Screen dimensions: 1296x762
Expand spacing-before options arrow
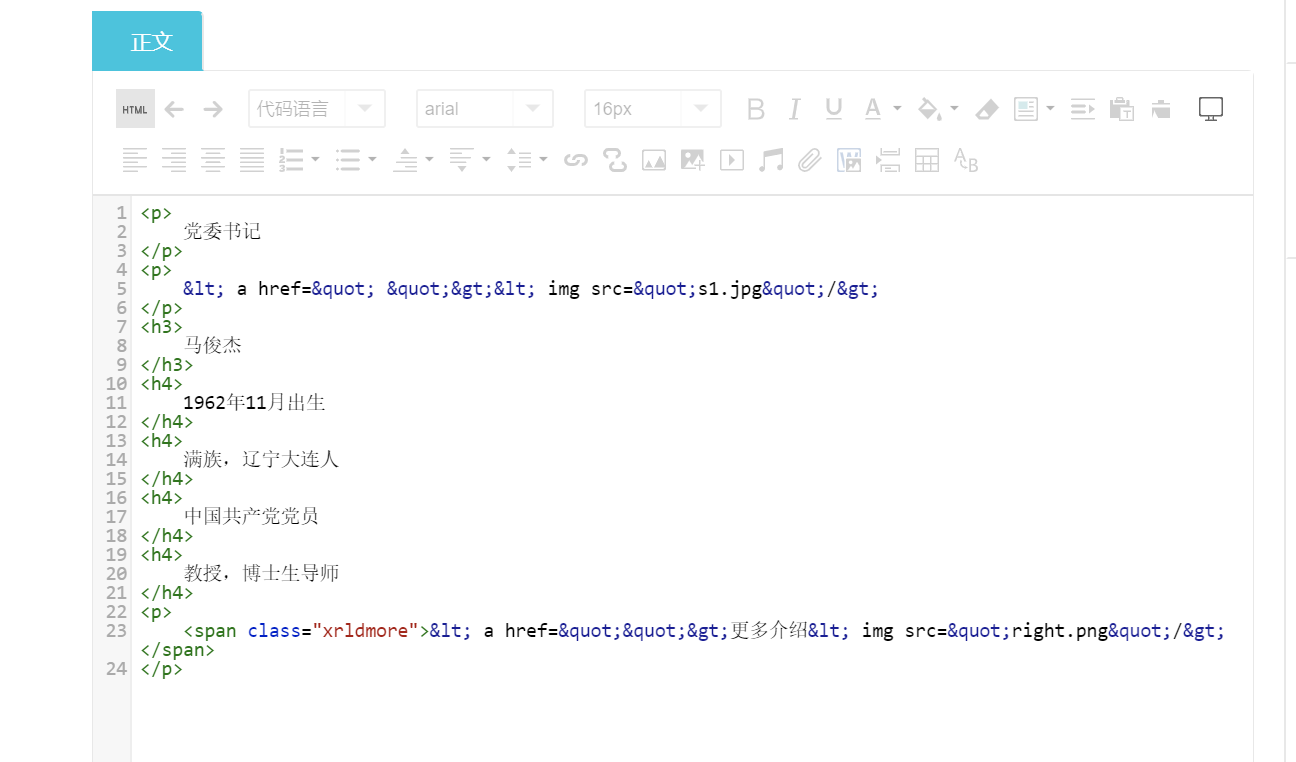click(x=430, y=158)
